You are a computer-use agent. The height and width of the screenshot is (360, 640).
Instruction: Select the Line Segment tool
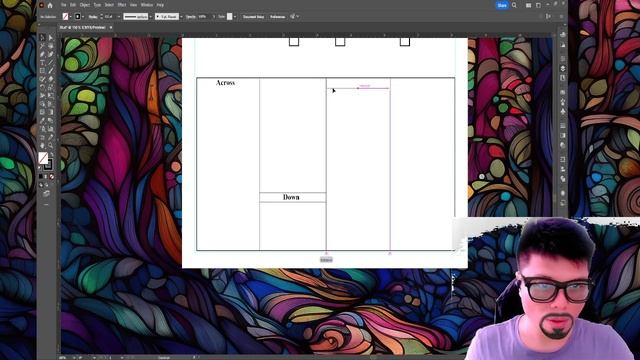[x=51, y=62]
